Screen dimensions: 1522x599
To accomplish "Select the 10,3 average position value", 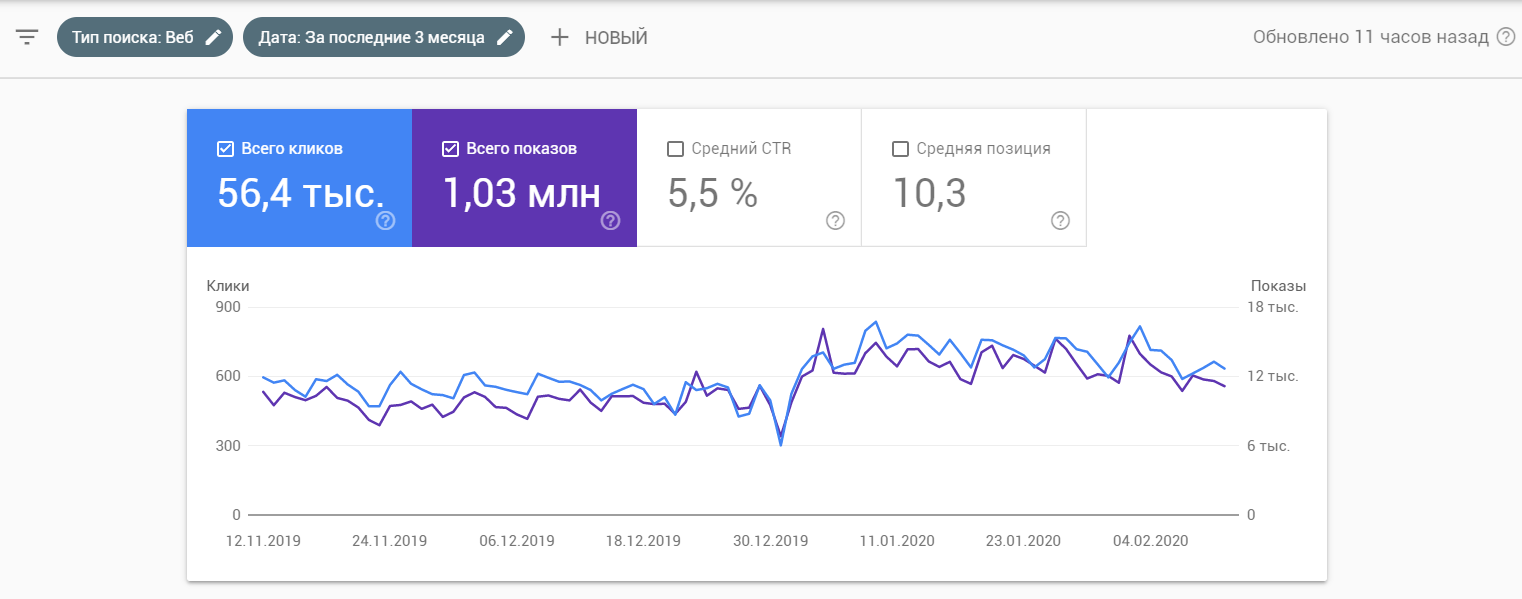I will pyautogui.click(x=929, y=193).
